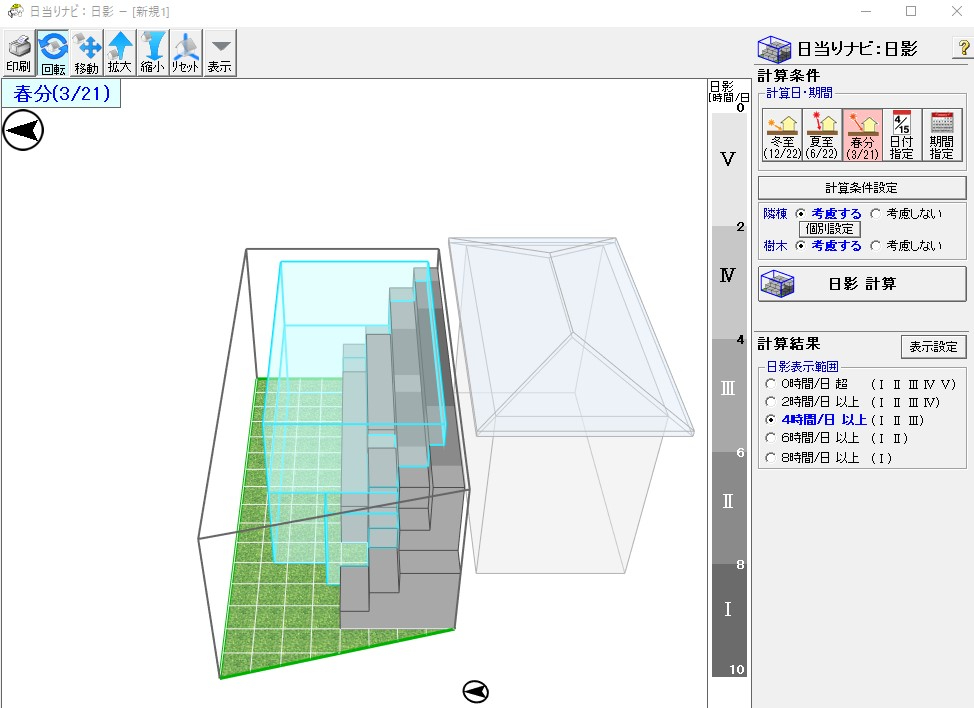The height and width of the screenshot is (708, 974).
Task: Open the 表示 dropdown in toolbar
Action: point(220,53)
